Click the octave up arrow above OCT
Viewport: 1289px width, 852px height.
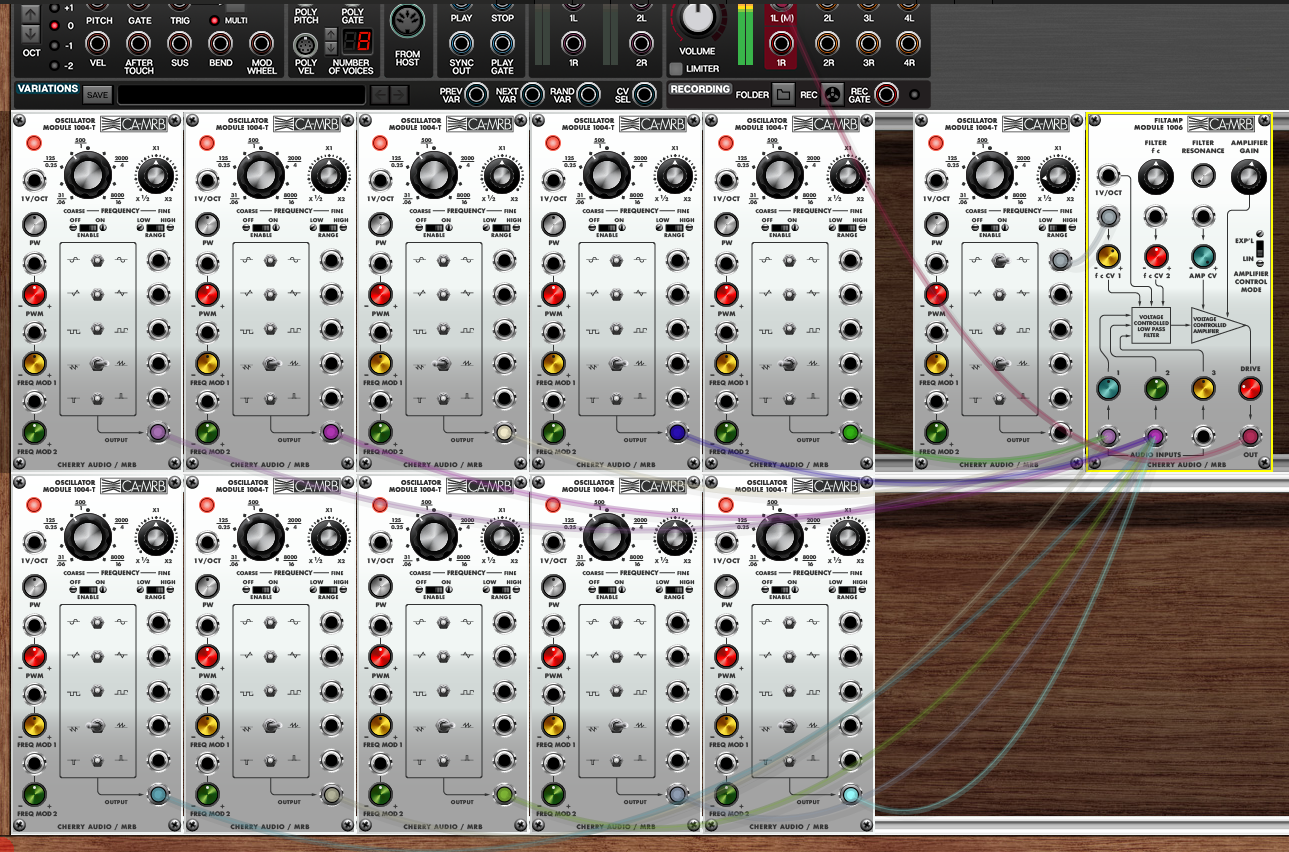coord(31,14)
